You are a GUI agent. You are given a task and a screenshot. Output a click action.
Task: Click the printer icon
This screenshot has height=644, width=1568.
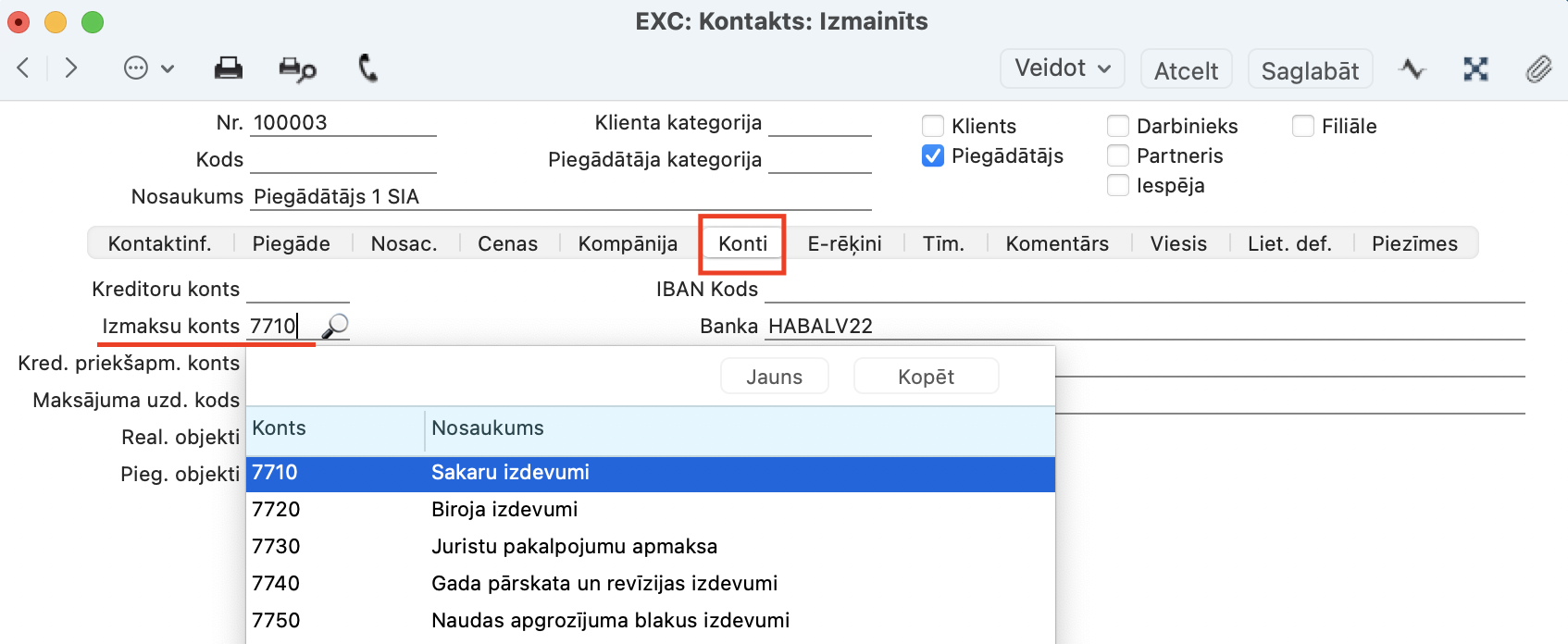click(228, 68)
